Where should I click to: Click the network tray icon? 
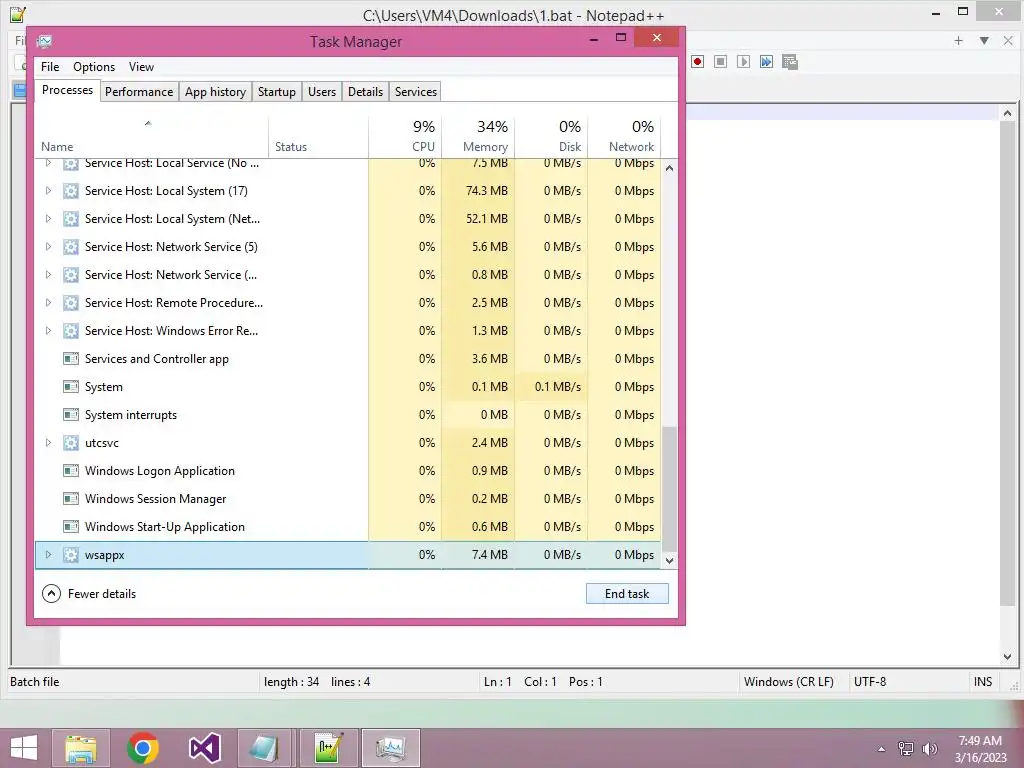906,749
